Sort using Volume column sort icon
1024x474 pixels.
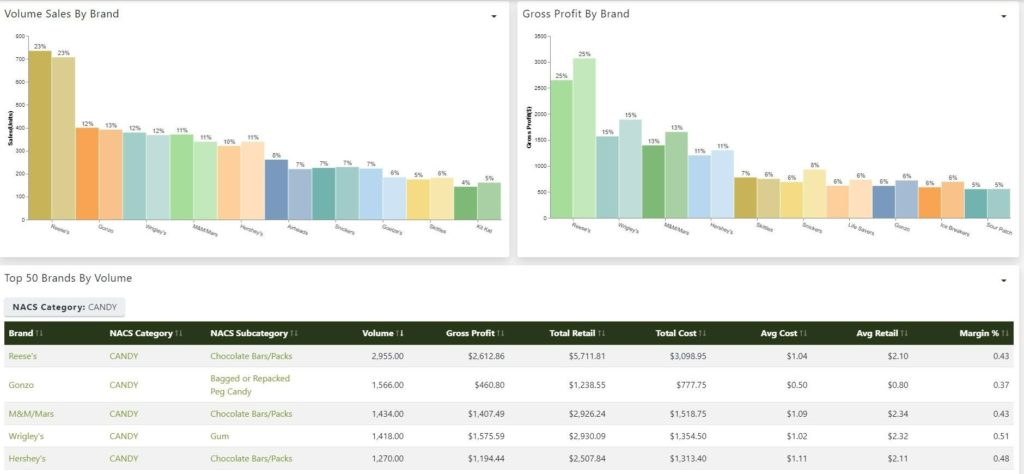[x=400, y=334]
